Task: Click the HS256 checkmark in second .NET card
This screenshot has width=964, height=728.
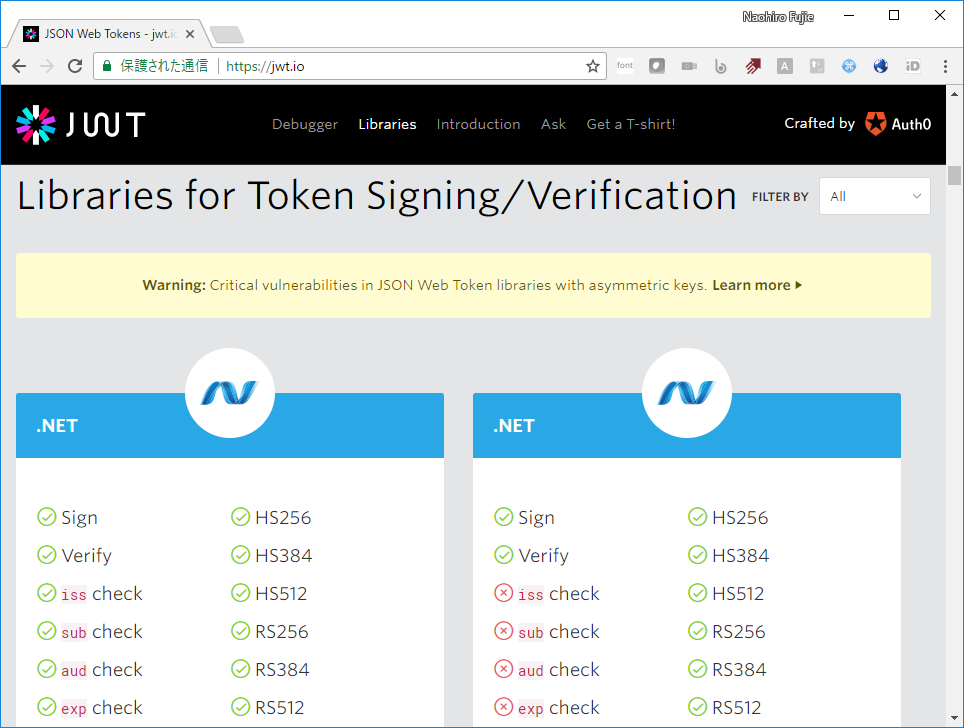Action: [697, 517]
